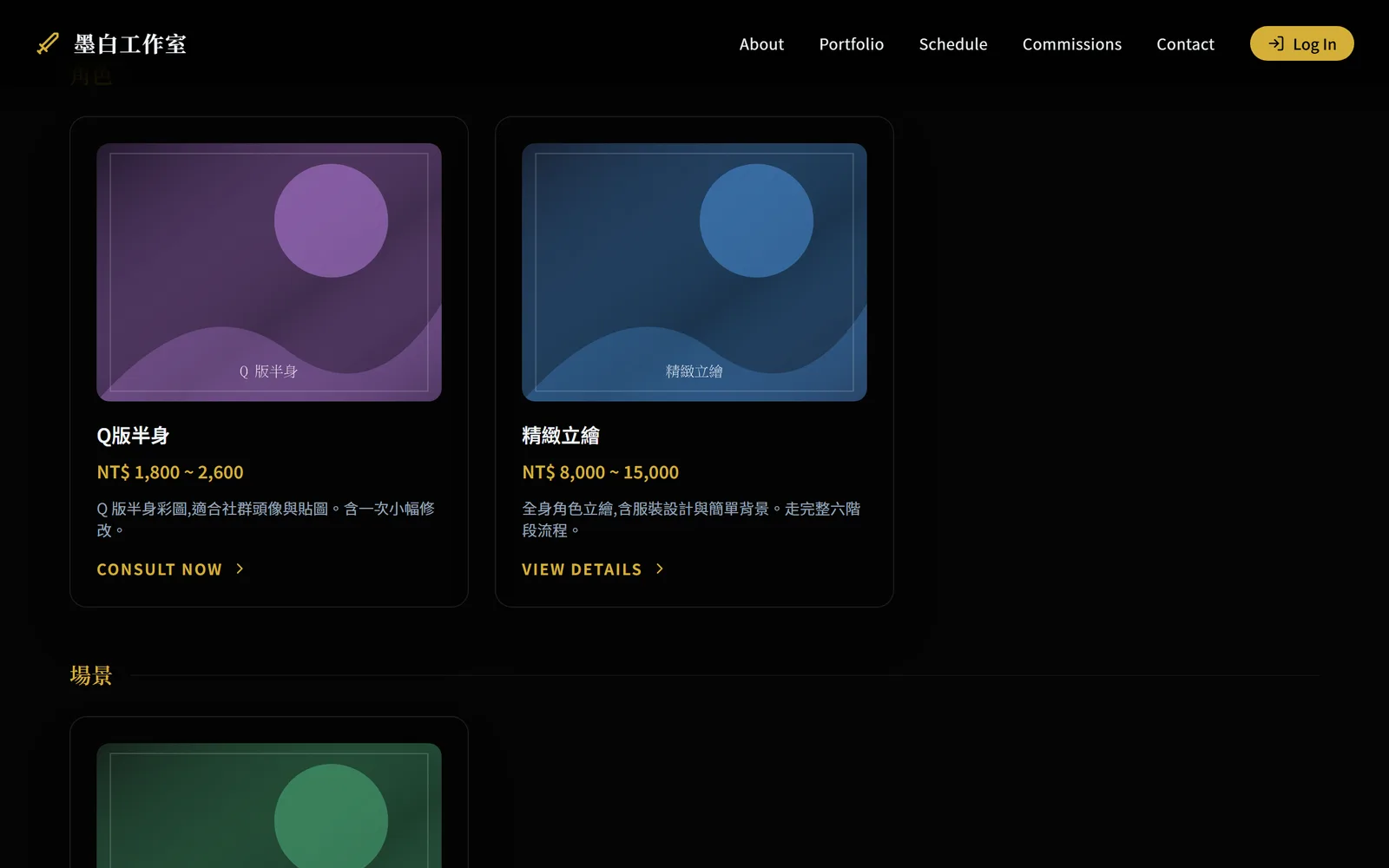
Task: Click the 場景 section heading
Action: point(91,675)
